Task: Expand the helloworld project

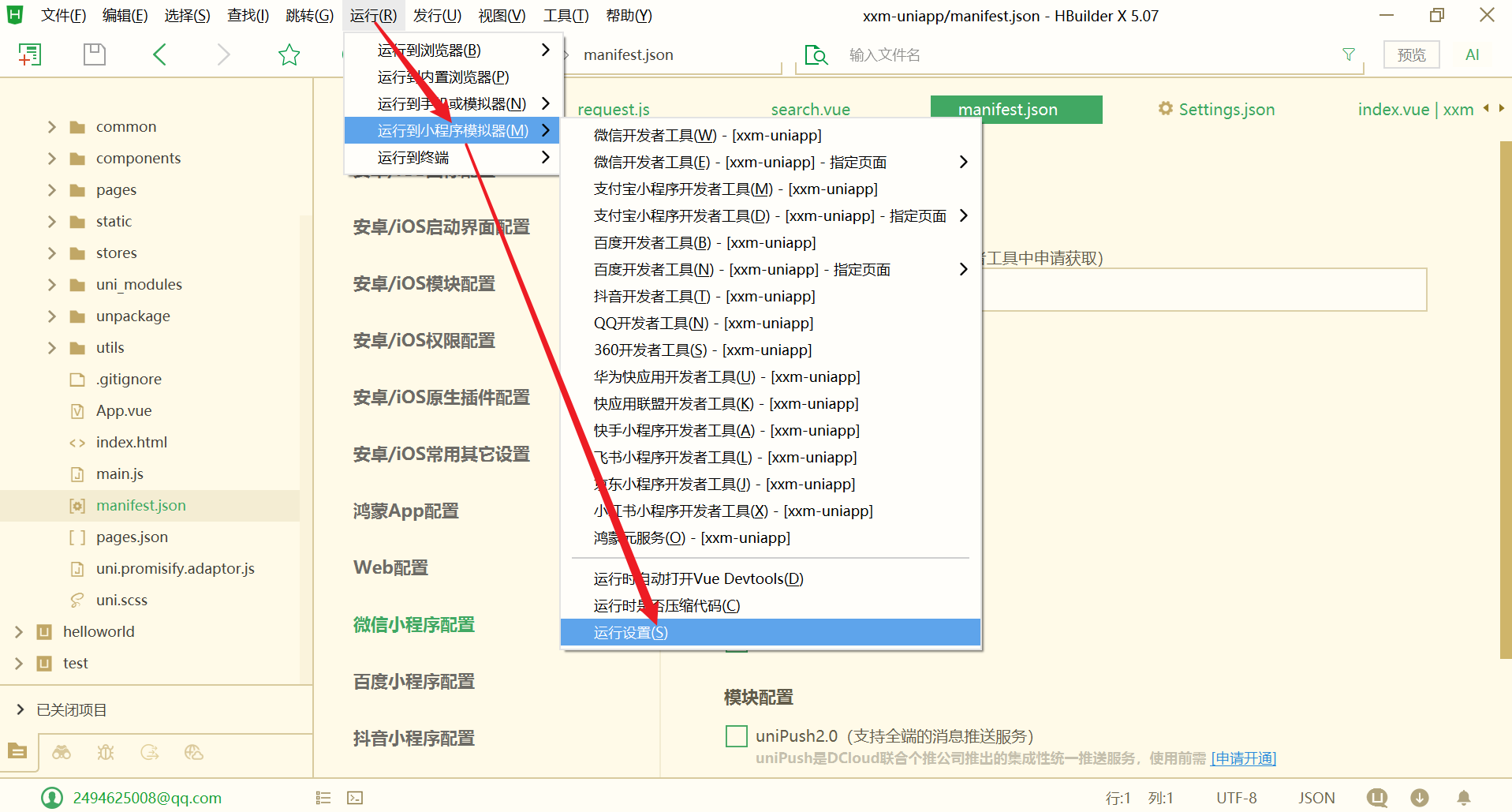Action: pyautogui.click(x=19, y=632)
